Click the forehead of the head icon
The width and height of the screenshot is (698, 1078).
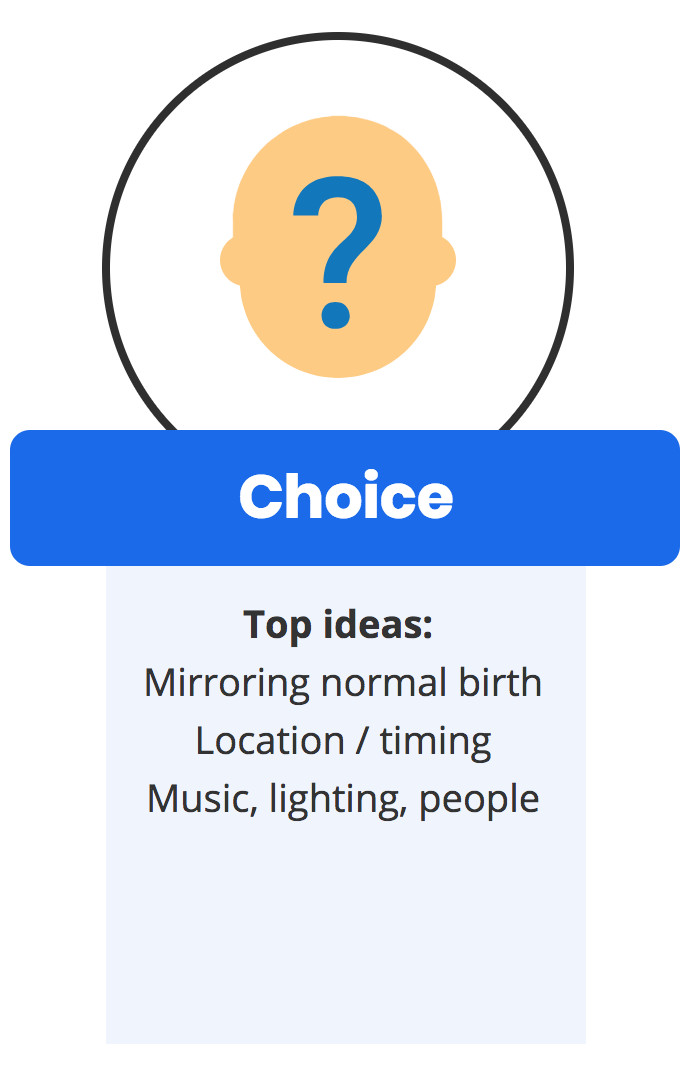coord(338,146)
